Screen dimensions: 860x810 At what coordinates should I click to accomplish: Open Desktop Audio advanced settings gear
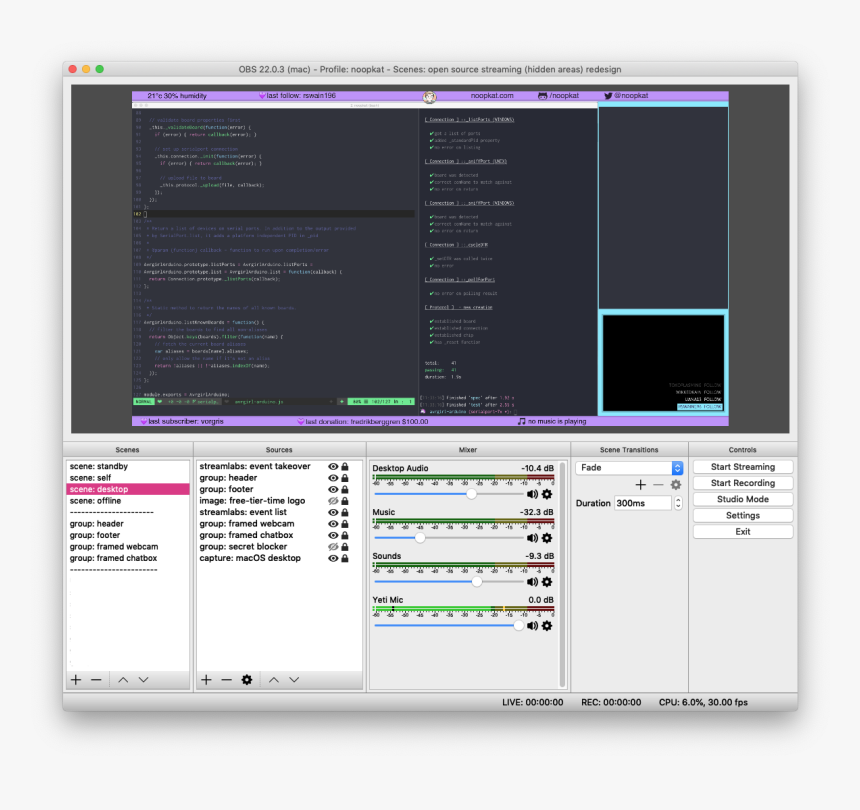point(545,494)
